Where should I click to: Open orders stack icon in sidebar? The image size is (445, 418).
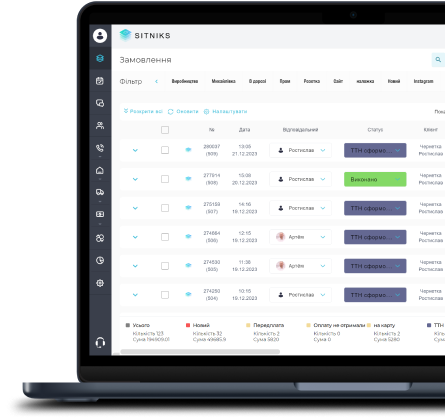click(100, 58)
